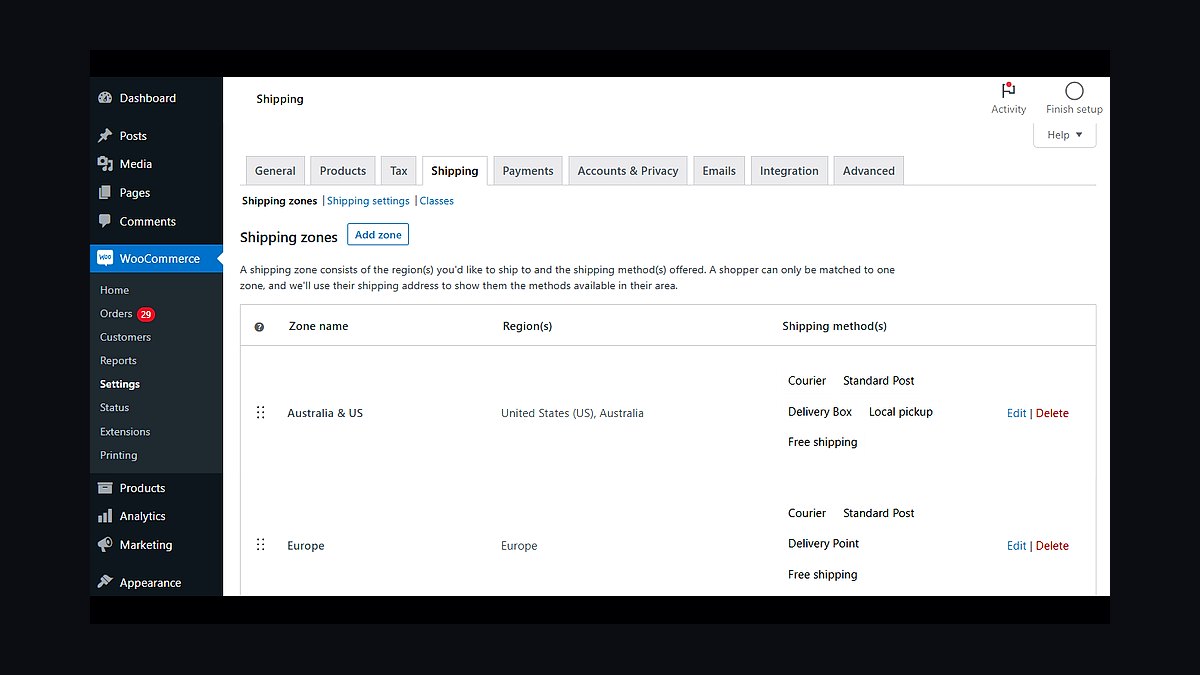Open the Shipping zones sub-link

click(280, 201)
